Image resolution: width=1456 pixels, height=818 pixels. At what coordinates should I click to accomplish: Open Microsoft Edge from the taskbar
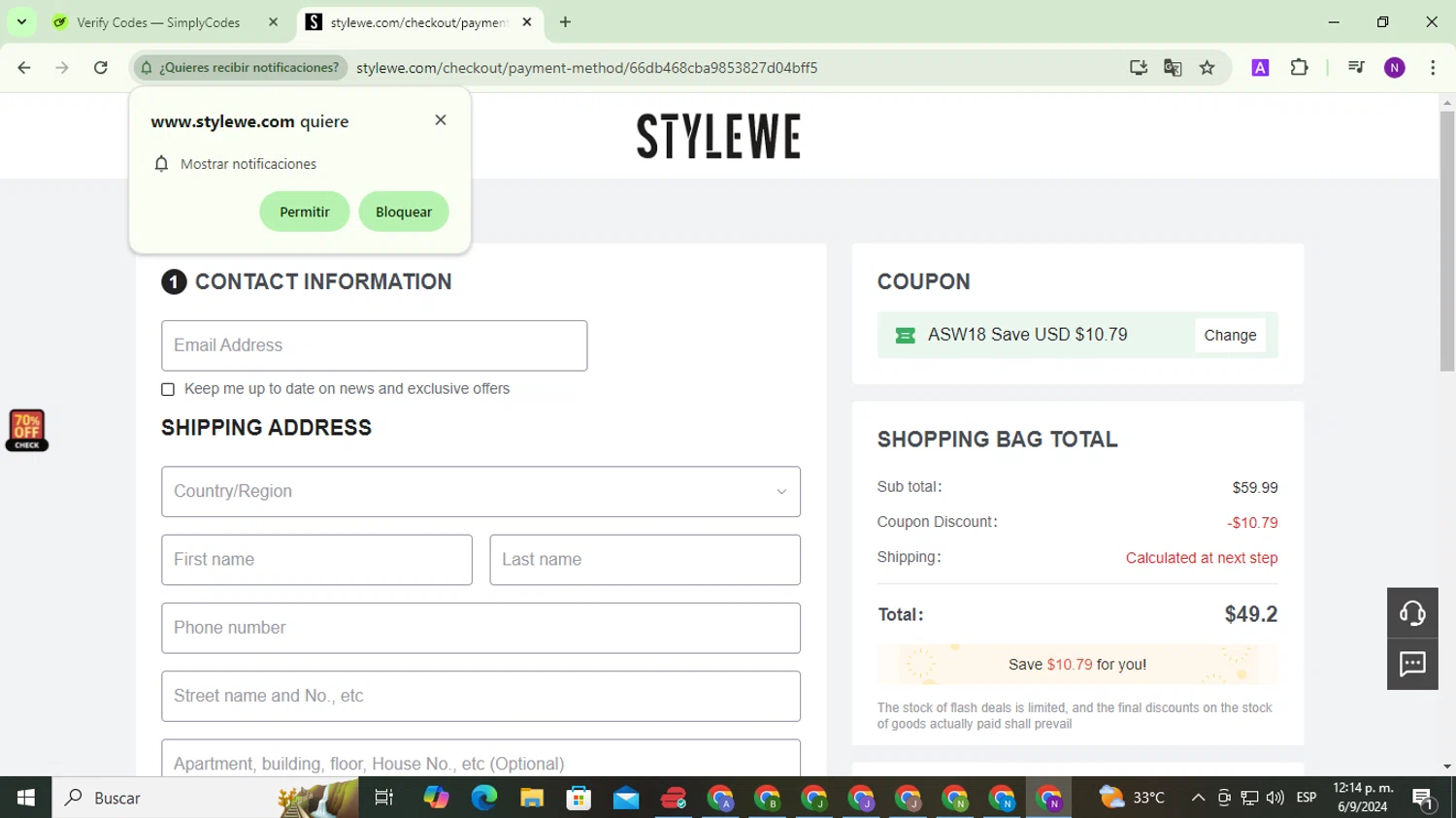coord(483,798)
